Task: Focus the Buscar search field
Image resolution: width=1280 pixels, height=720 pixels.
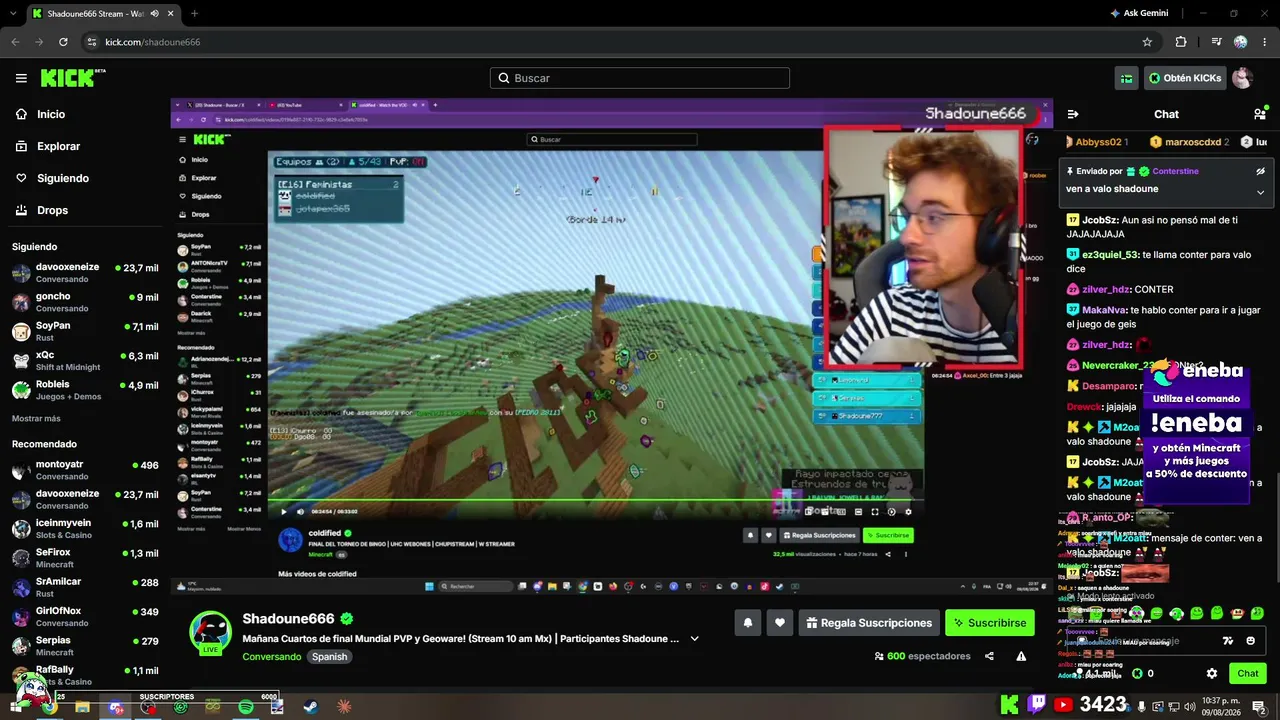Action: tap(640, 78)
